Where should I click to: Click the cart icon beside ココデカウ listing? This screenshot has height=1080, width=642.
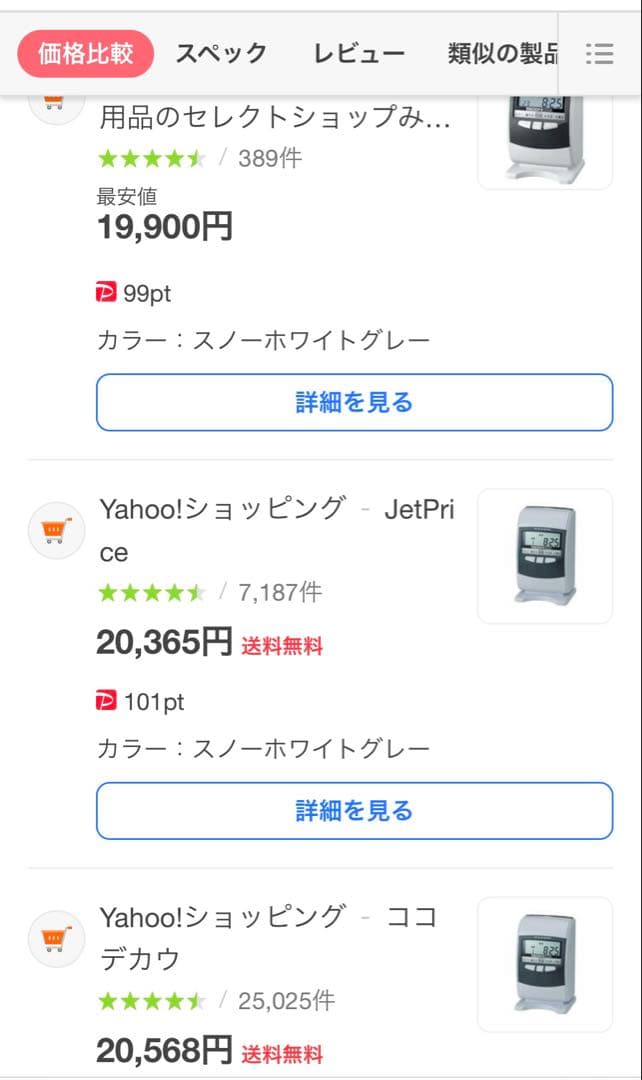pos(56,938)
